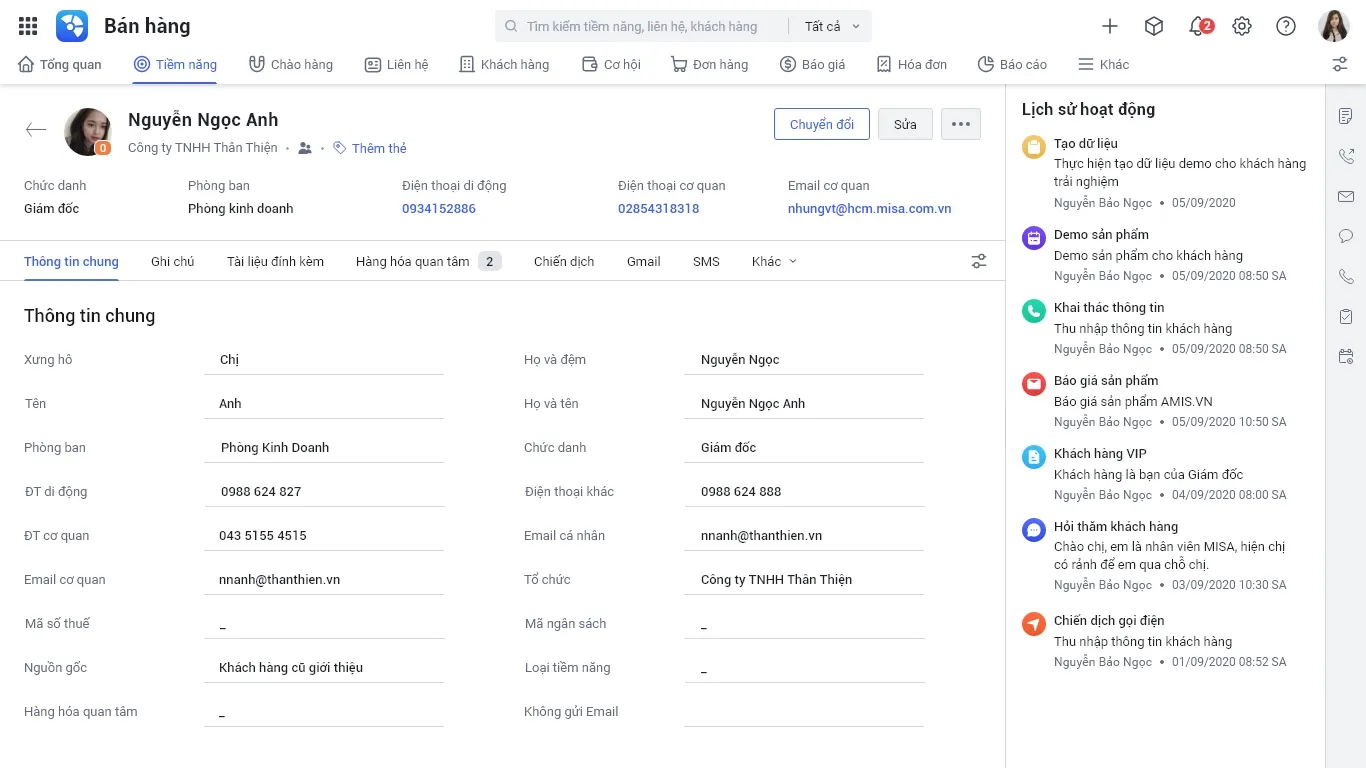Switch to Ghi chú tab
This screenshot has width=1366, height=768.
[x=172, y=261]
